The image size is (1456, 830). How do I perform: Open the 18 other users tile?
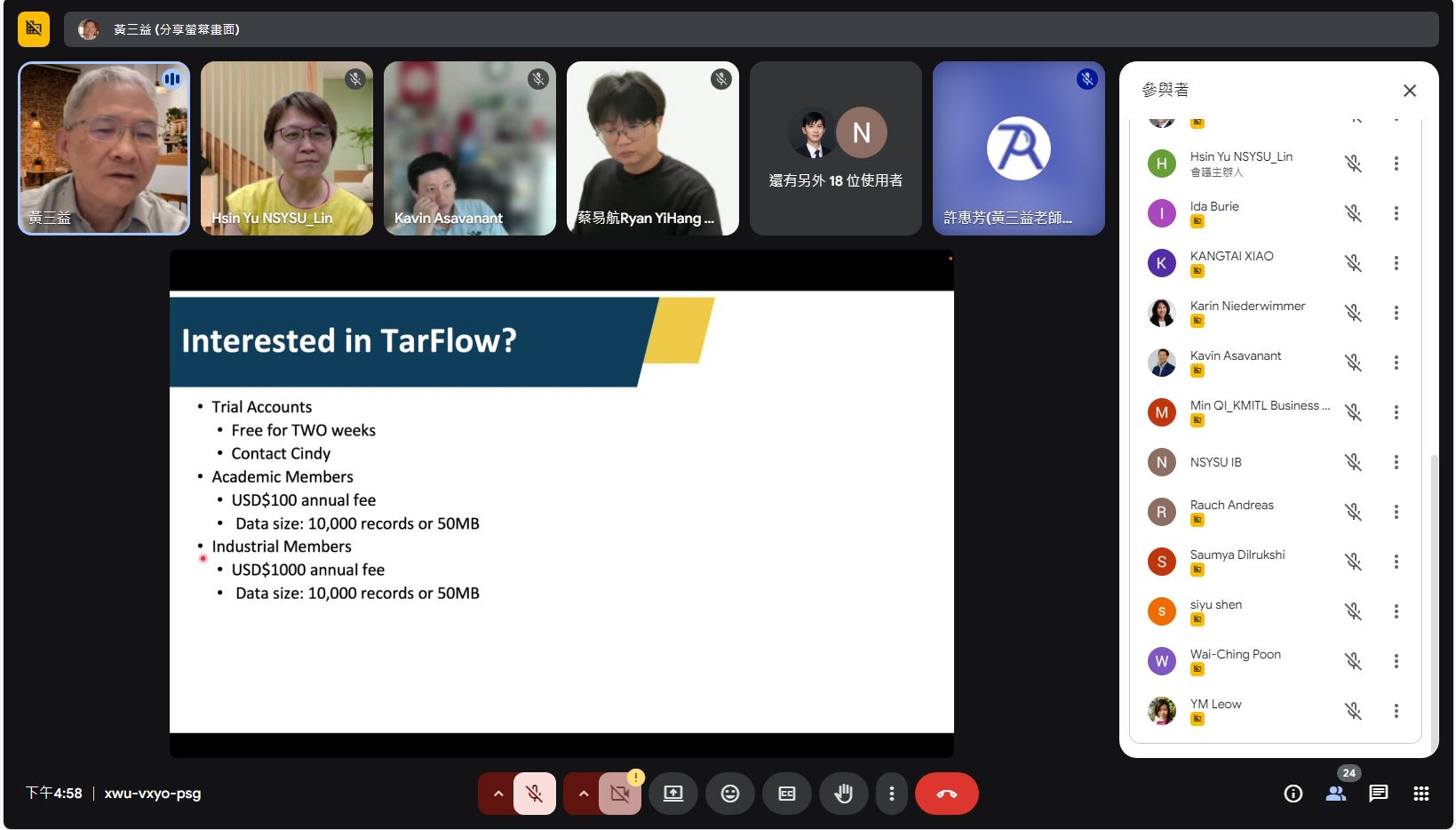pyautogui.click(x=836, y=148)
